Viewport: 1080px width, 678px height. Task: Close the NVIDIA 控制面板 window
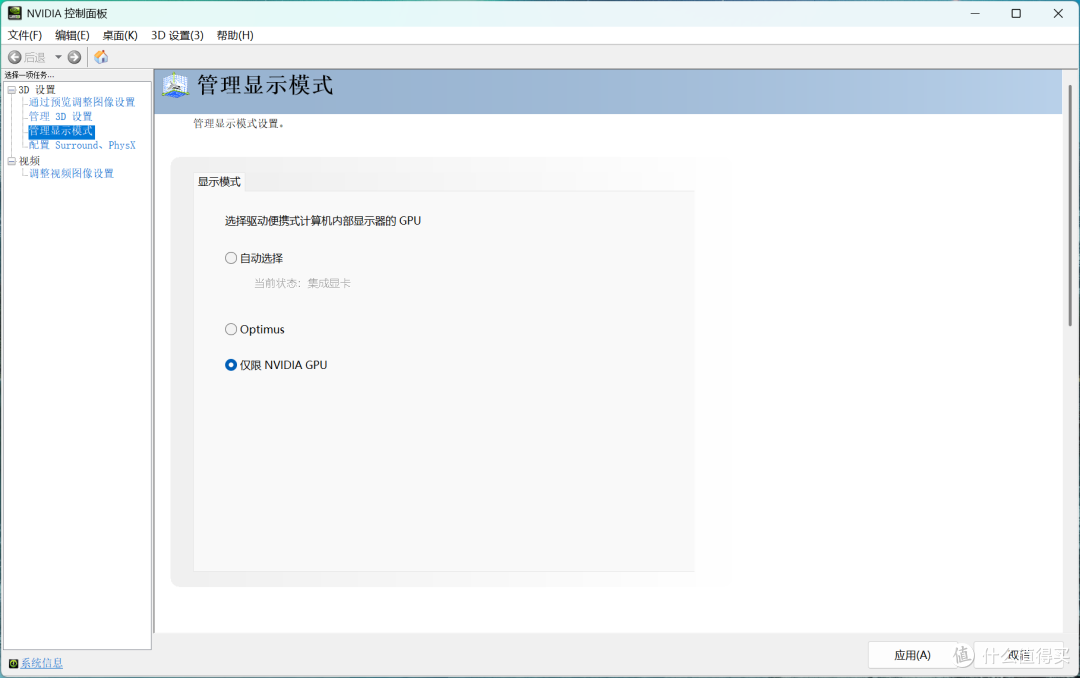click(x=1058, y=13)
